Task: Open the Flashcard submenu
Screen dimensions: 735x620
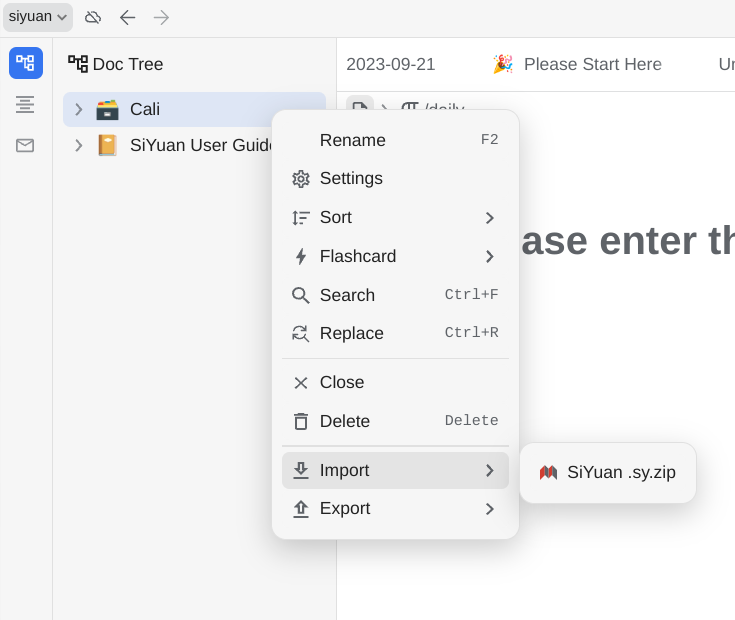Action: tap(395, 256)
